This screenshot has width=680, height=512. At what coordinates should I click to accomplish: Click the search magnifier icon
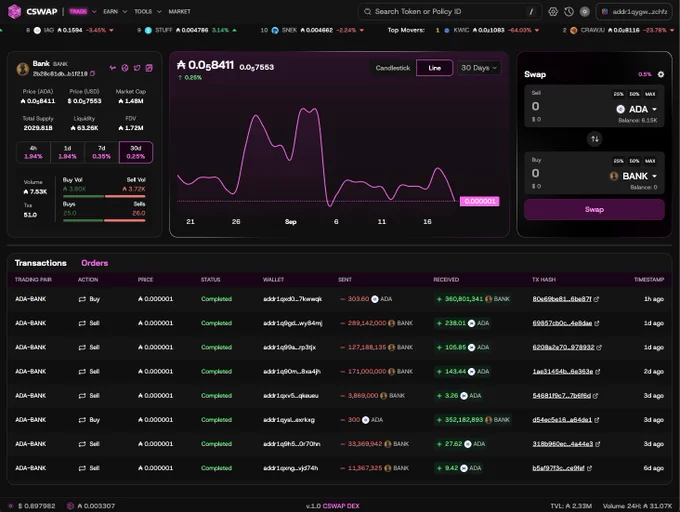tap(367, 12)
